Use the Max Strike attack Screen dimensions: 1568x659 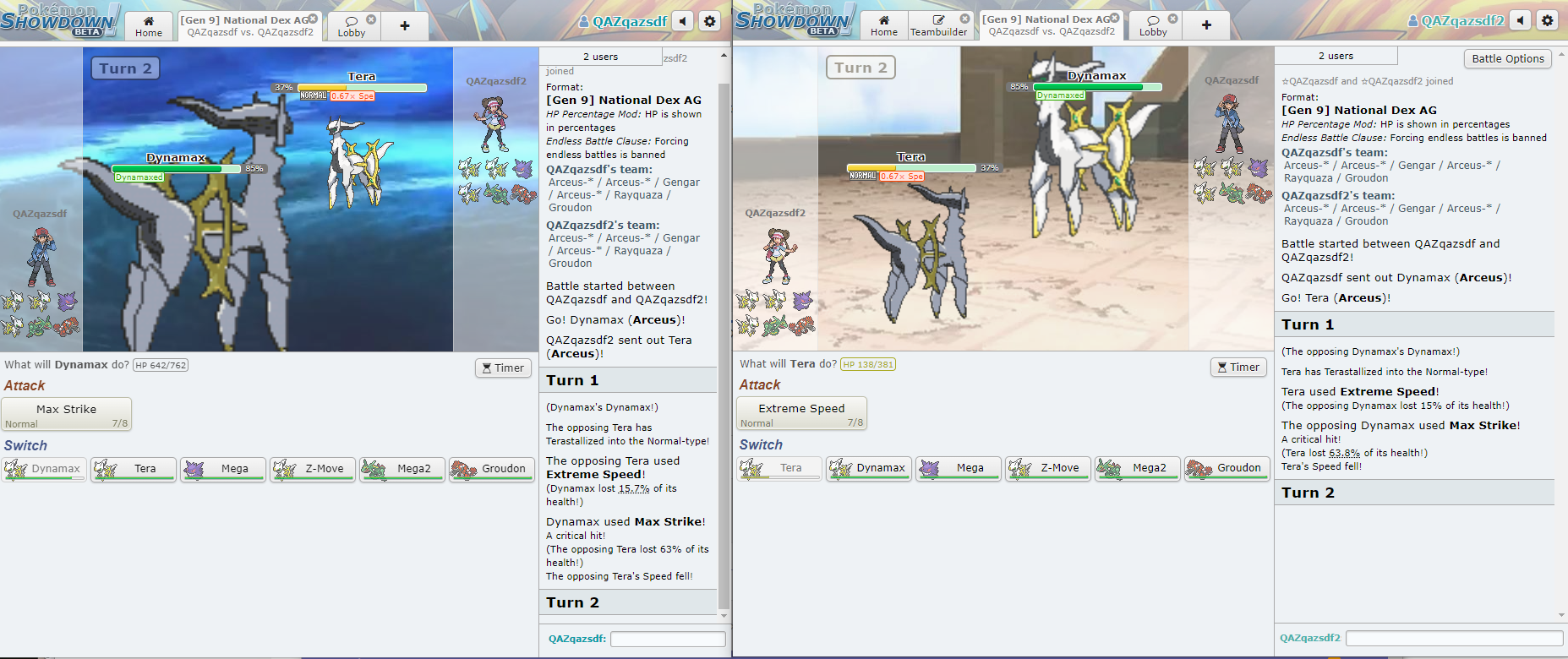pyautogui.click(x=67, y=415)
